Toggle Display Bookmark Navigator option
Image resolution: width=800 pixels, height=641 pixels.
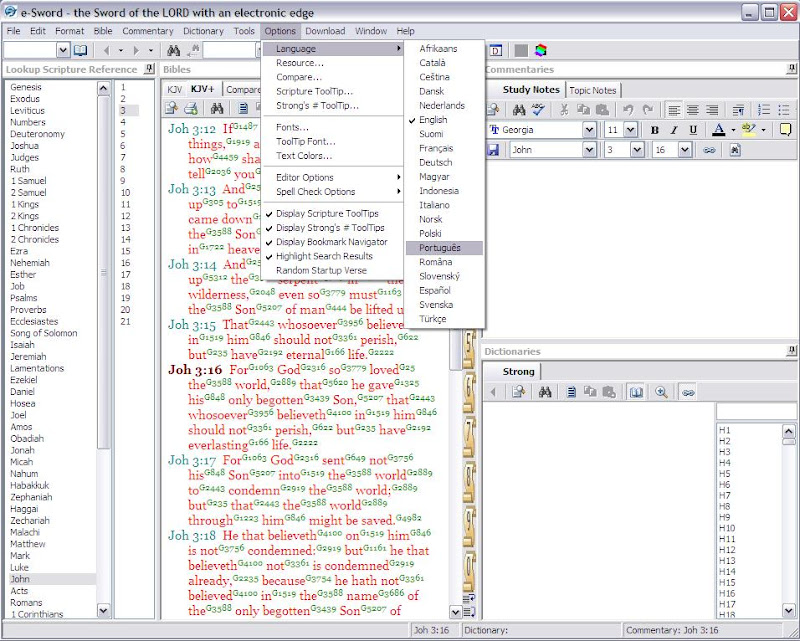click(332, 242)
